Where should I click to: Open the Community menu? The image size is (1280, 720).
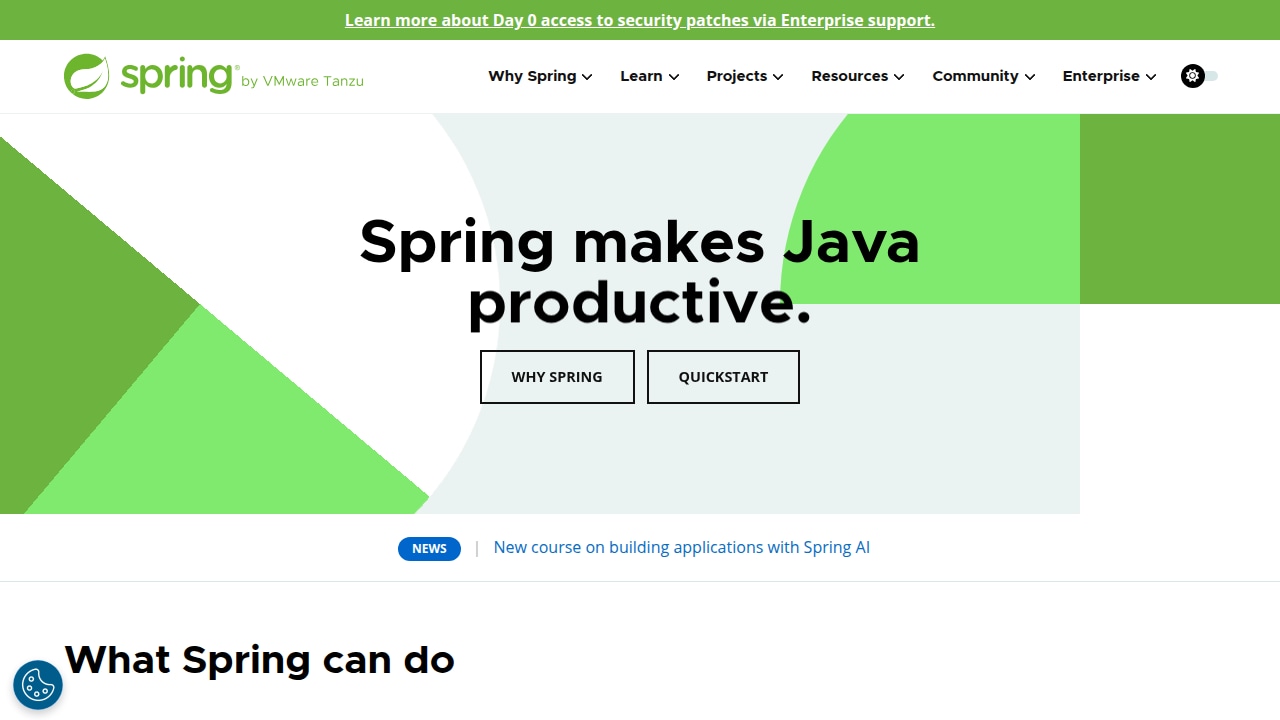[975, 76]
